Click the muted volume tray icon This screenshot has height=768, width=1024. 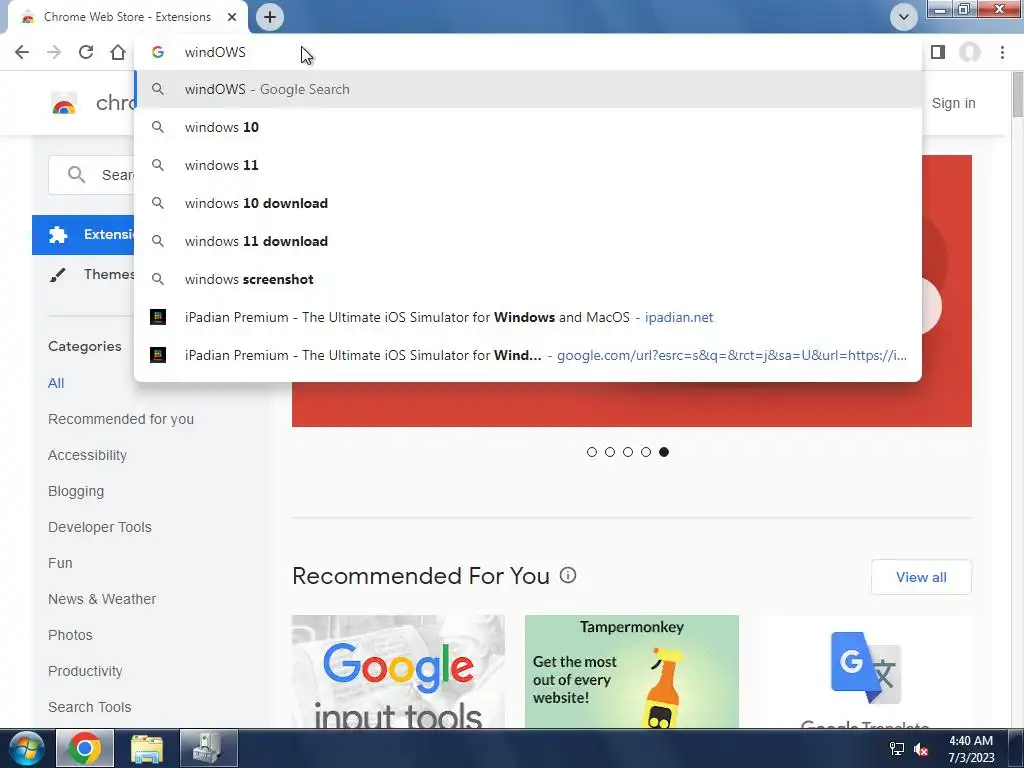click(x=921, y=749)
